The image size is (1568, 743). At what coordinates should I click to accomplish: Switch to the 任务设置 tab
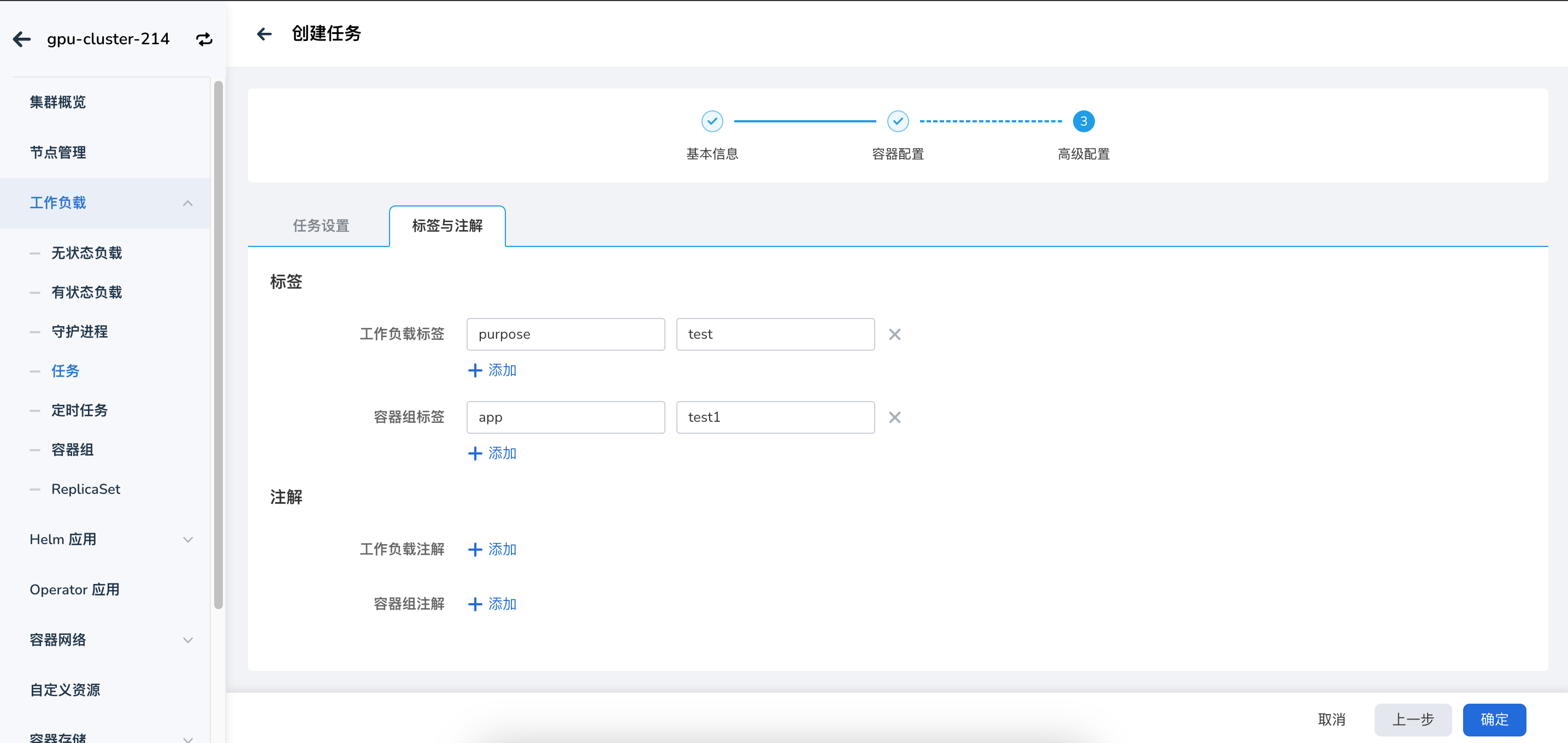pyautogui.click(x=321, y=226)
